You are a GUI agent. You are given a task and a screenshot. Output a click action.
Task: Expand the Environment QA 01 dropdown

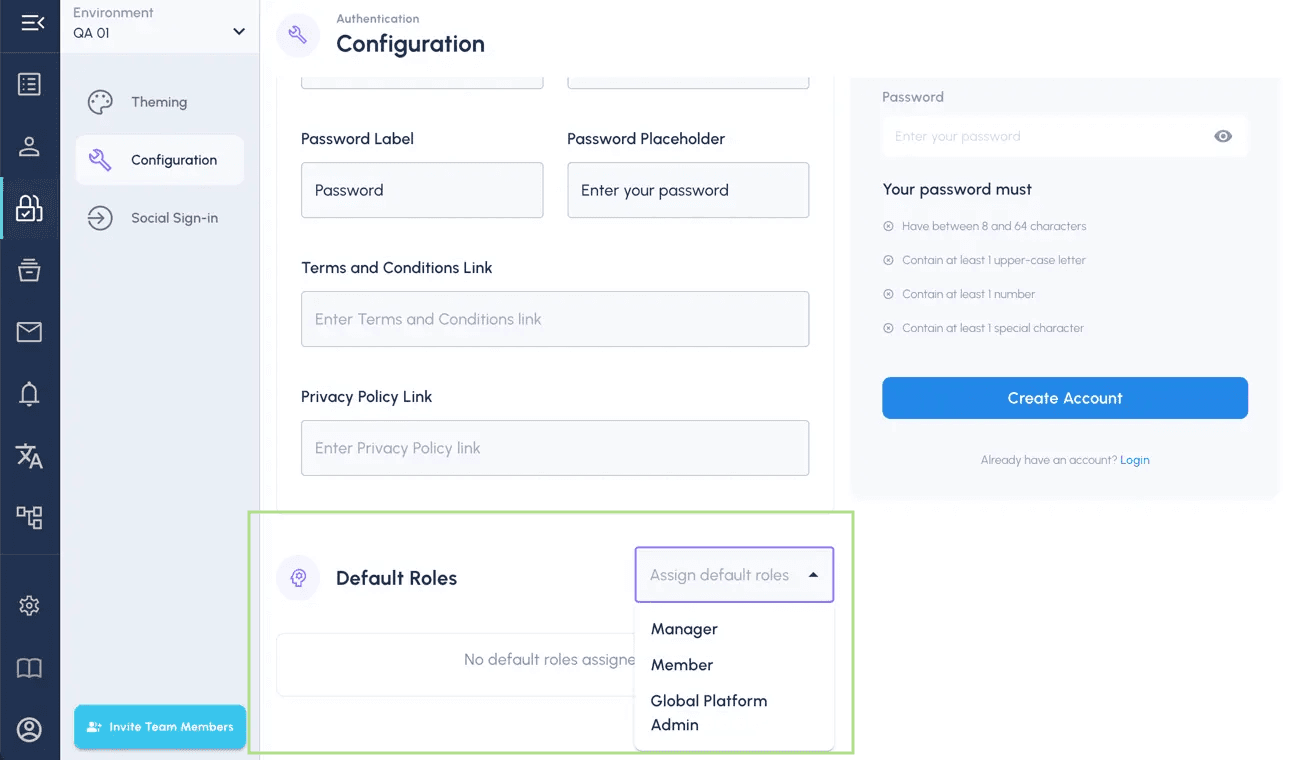point(159,23)
